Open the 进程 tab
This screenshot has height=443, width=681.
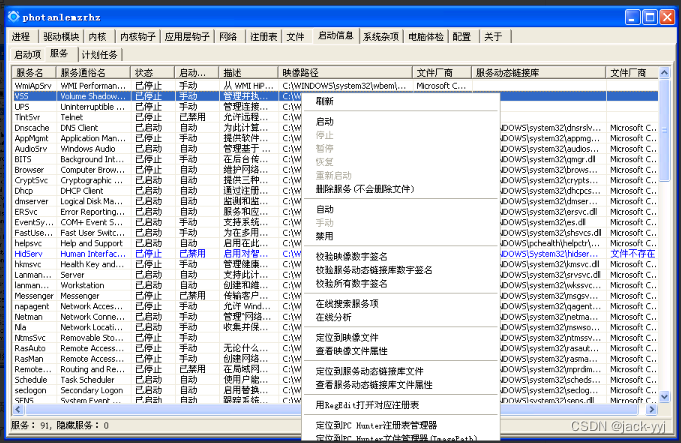[x=21, y=37]
